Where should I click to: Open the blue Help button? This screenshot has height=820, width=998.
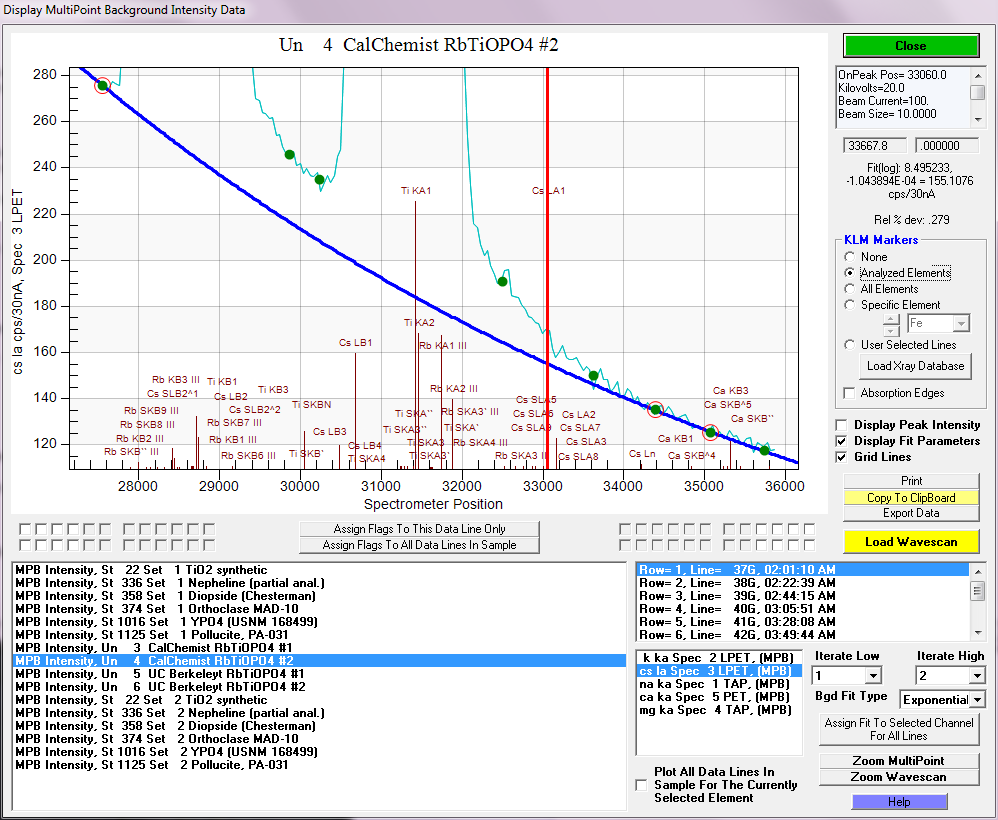point(898,802)
